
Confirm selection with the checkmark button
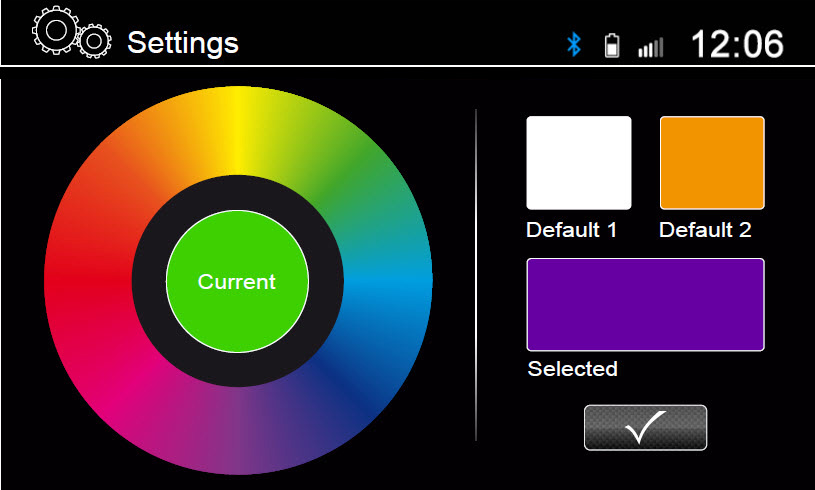[645, 428]
